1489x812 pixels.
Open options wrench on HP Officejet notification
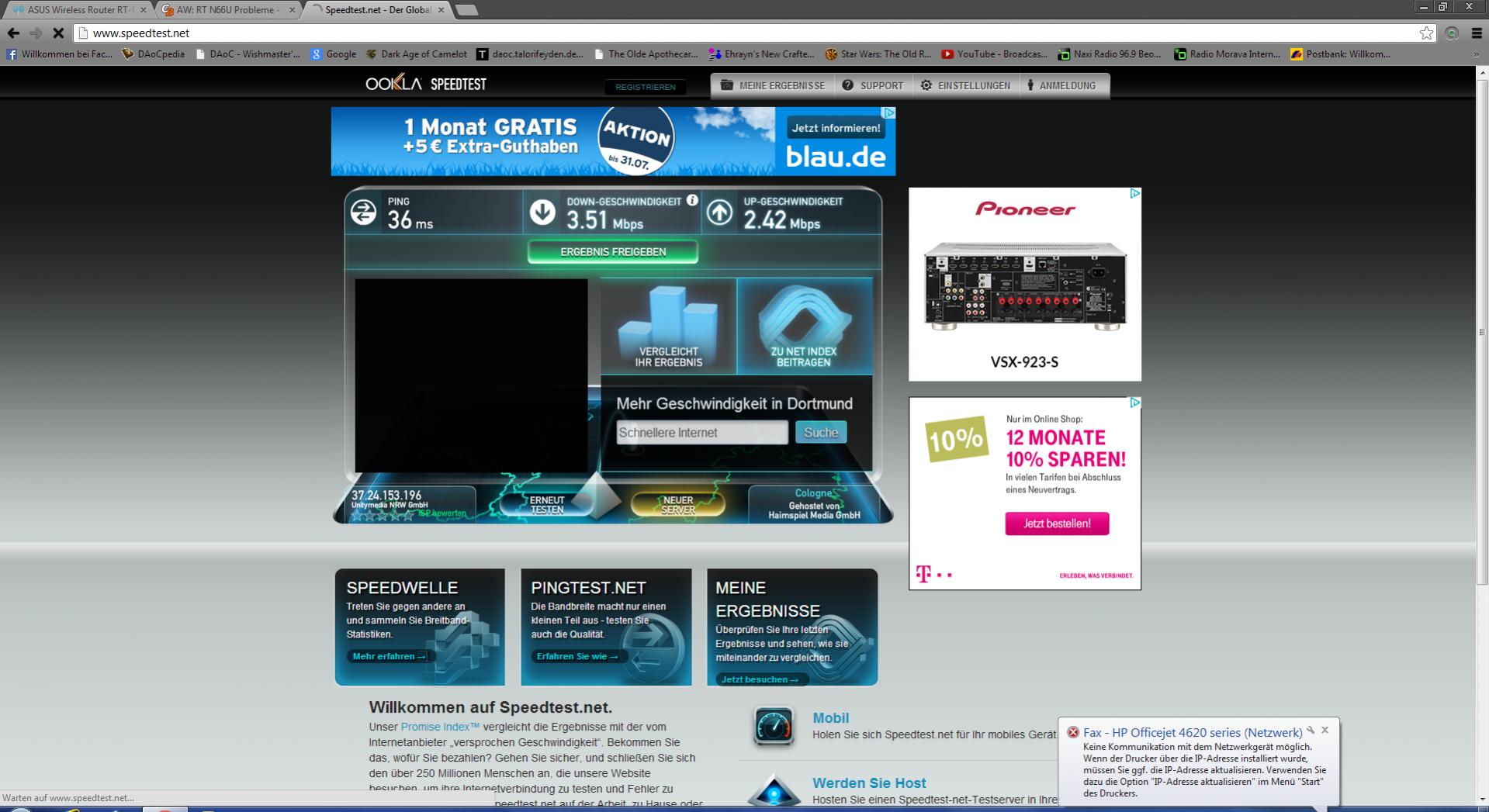(x=1311, y=730)
